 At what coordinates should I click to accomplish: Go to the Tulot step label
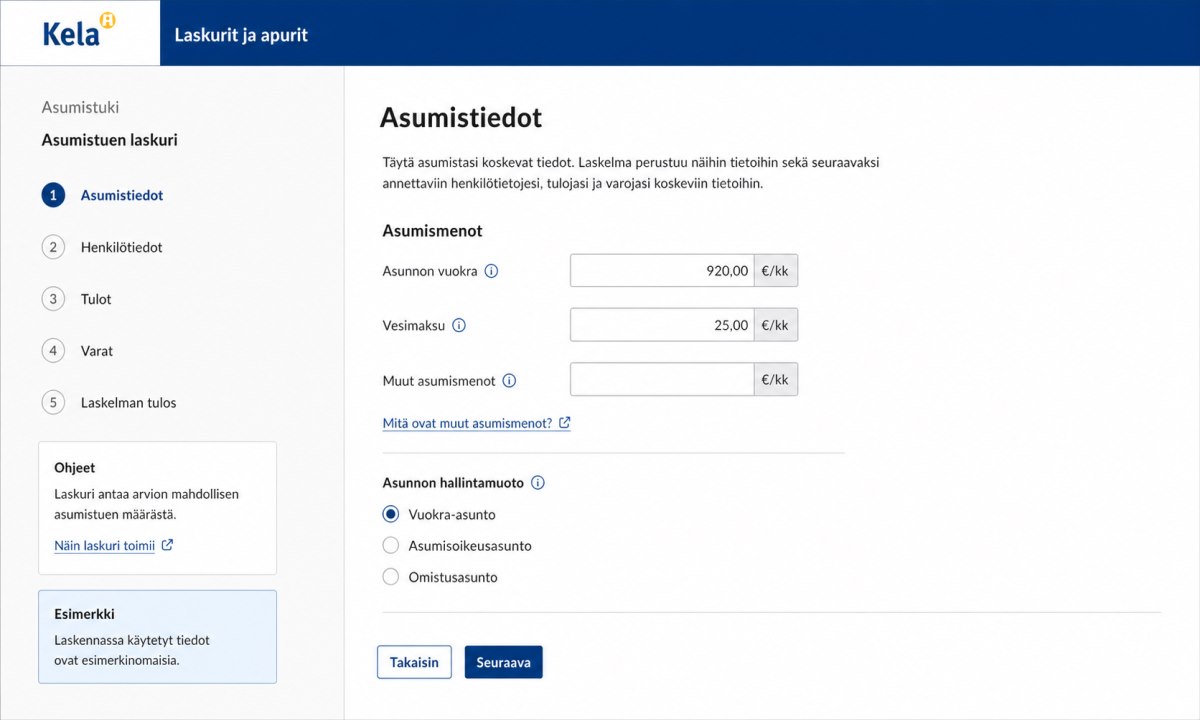tap(96, 299)
